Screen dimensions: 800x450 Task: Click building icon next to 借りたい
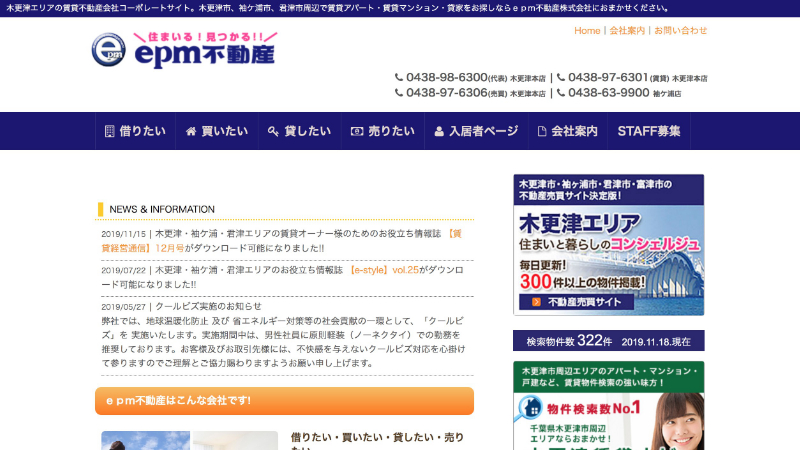click(109, 131)
